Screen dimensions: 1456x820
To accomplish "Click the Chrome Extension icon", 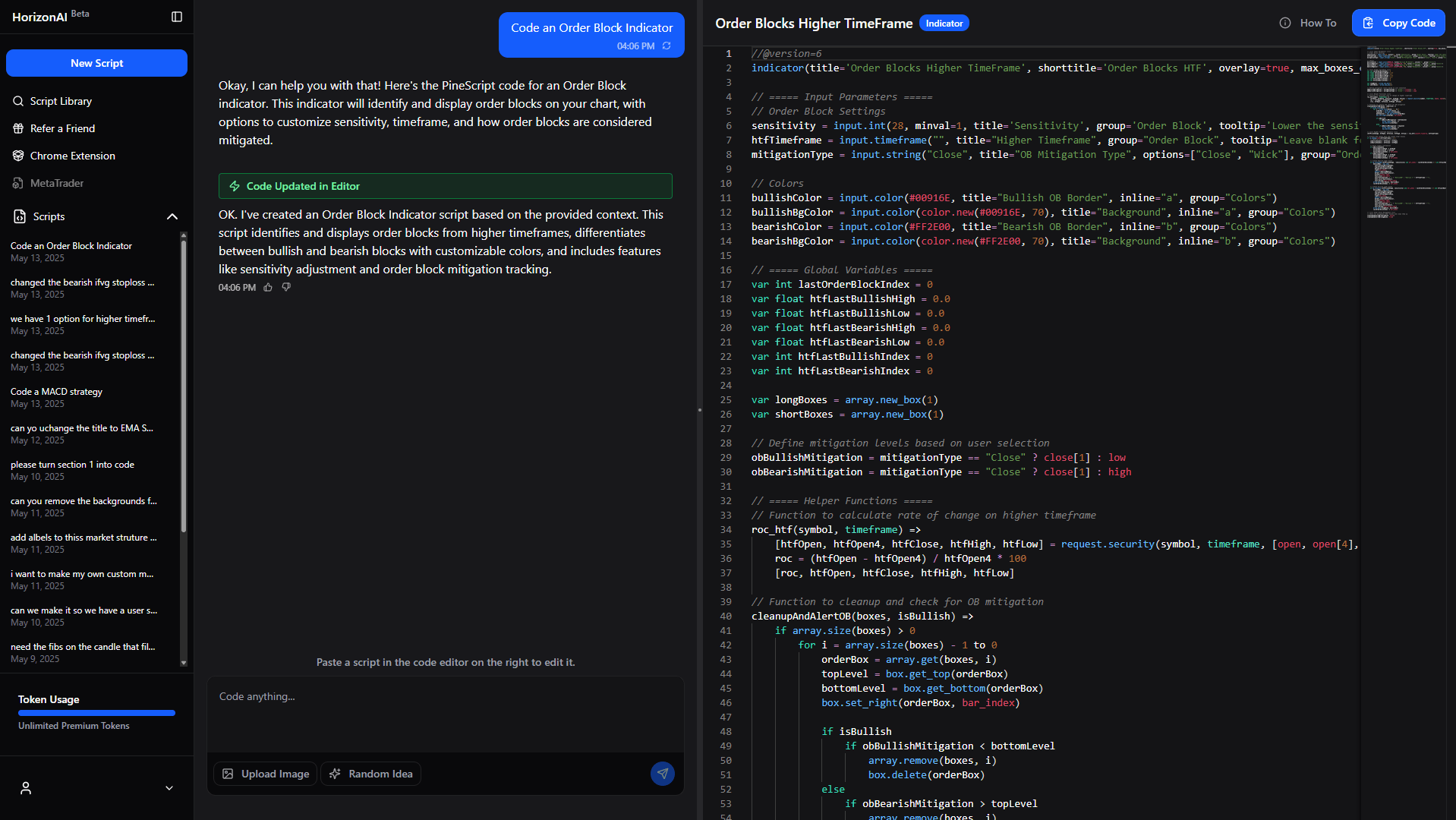I will point(18,156).
